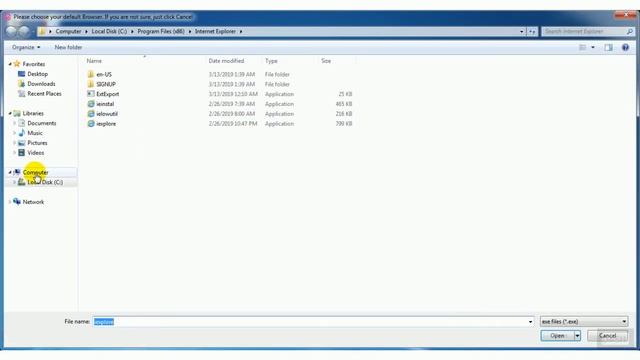
Task: Click the File folder type for en-US
Action: click(x=277, y=74)
